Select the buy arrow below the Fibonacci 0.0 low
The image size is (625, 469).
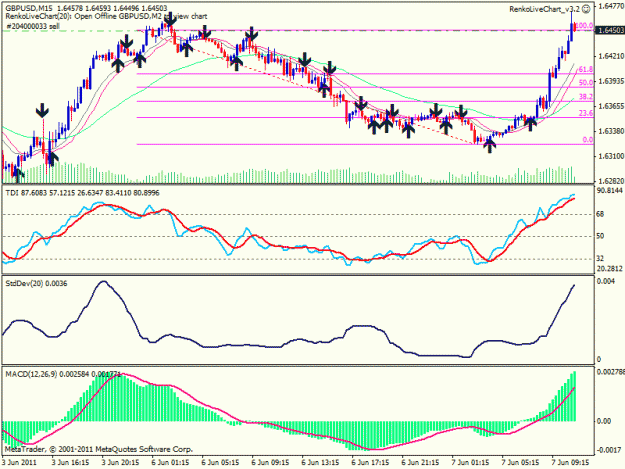click(489, 146)
